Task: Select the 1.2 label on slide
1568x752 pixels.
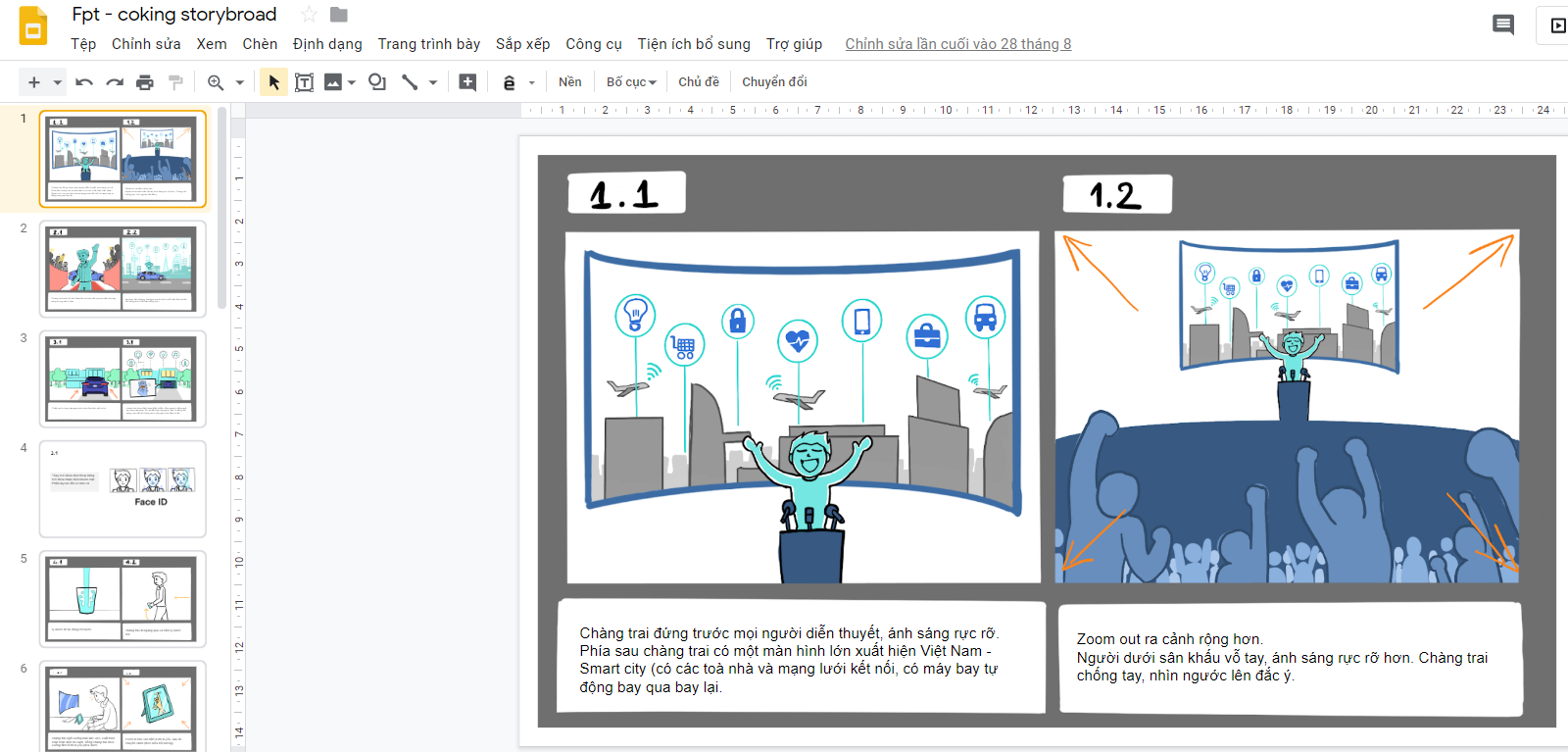Action: (1117, 194)
